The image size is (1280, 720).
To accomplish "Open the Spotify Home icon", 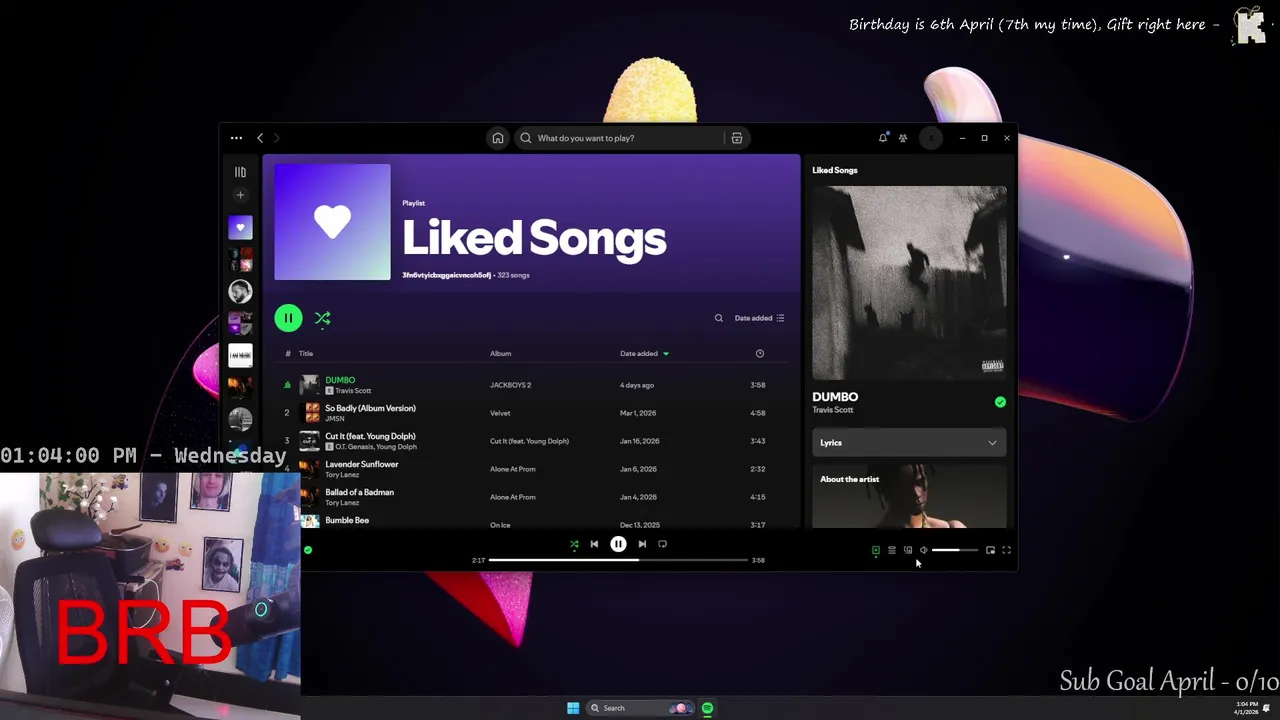I will tap(497, 138).
